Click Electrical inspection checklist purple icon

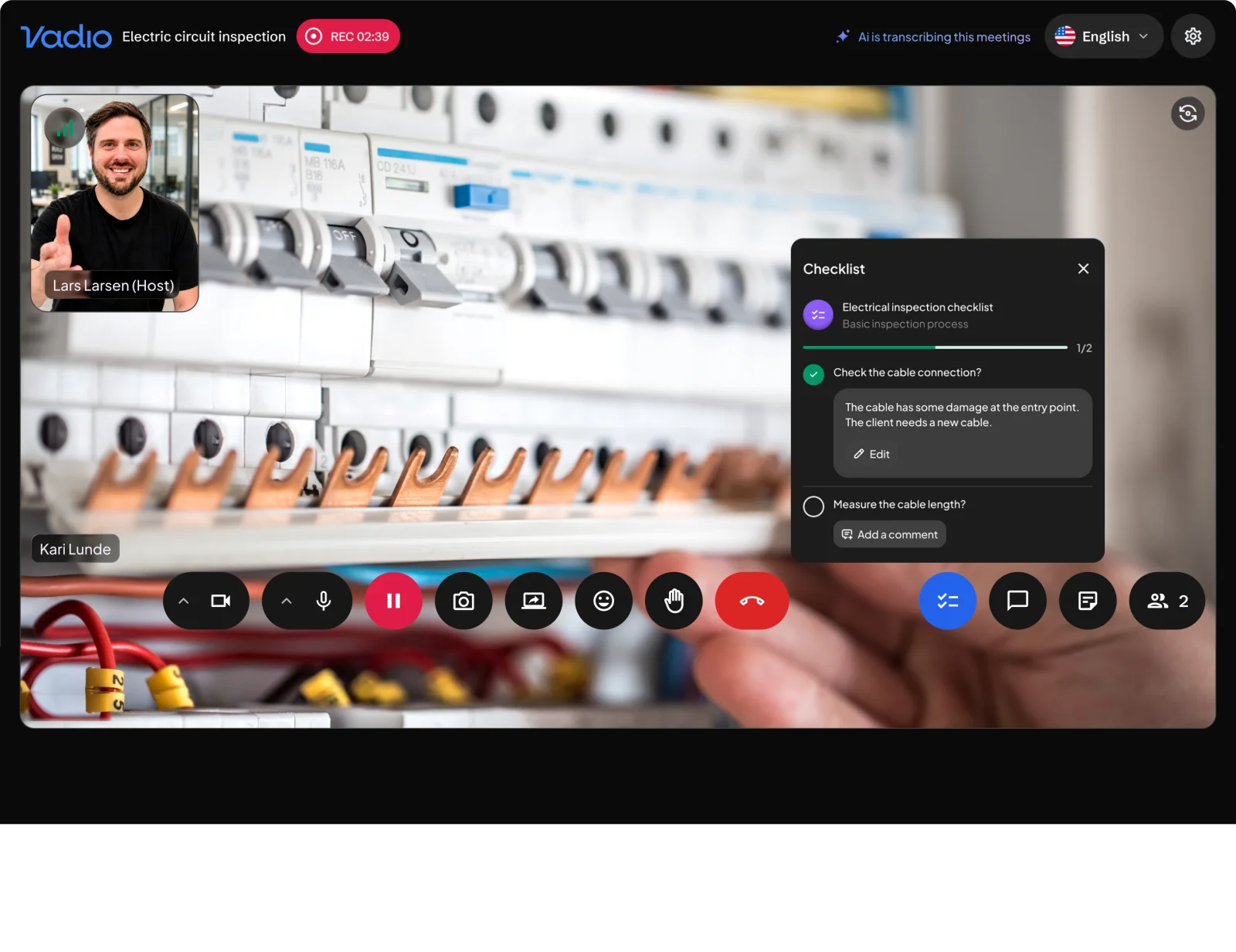[x=818, y=315]
